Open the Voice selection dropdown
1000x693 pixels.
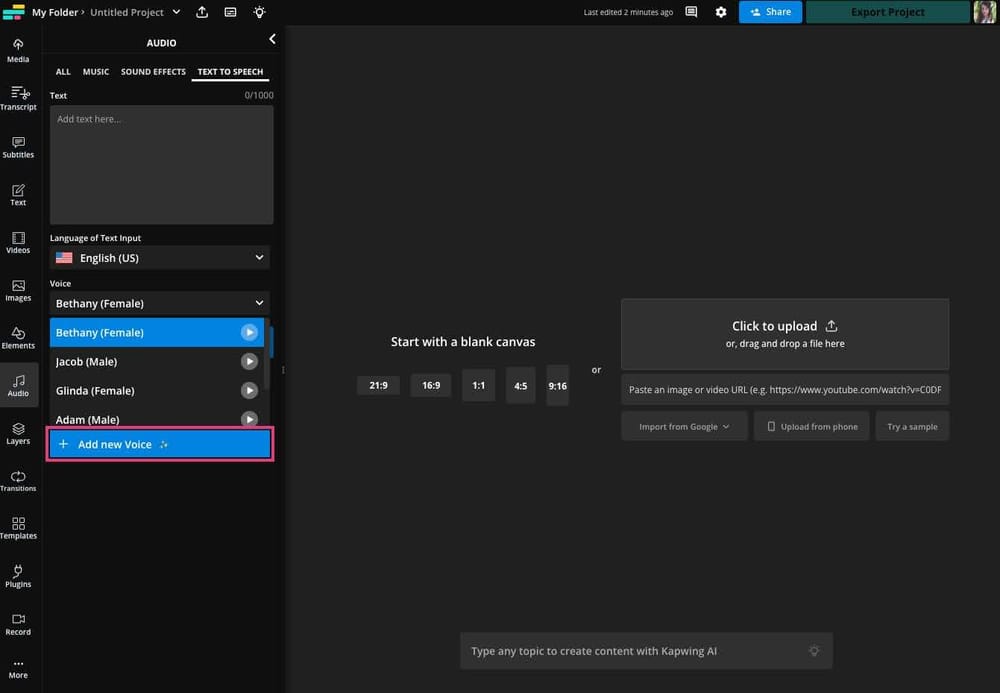click(158, 303)
